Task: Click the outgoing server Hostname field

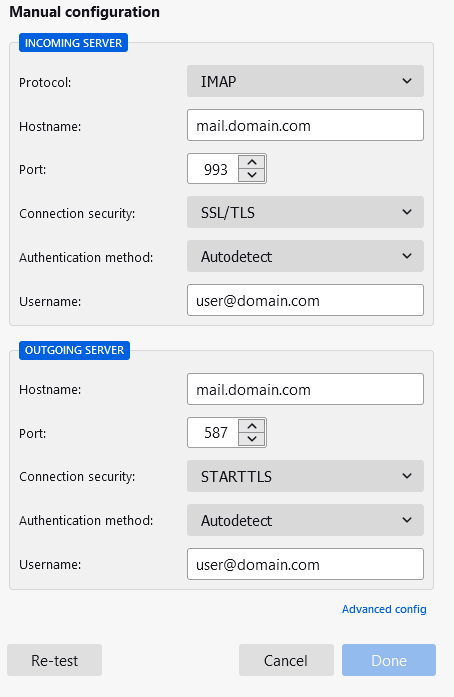Action: 305,389
